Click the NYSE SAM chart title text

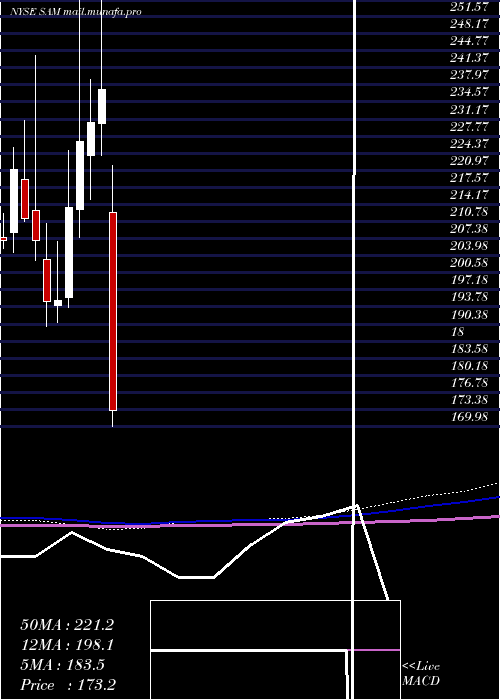76,12
